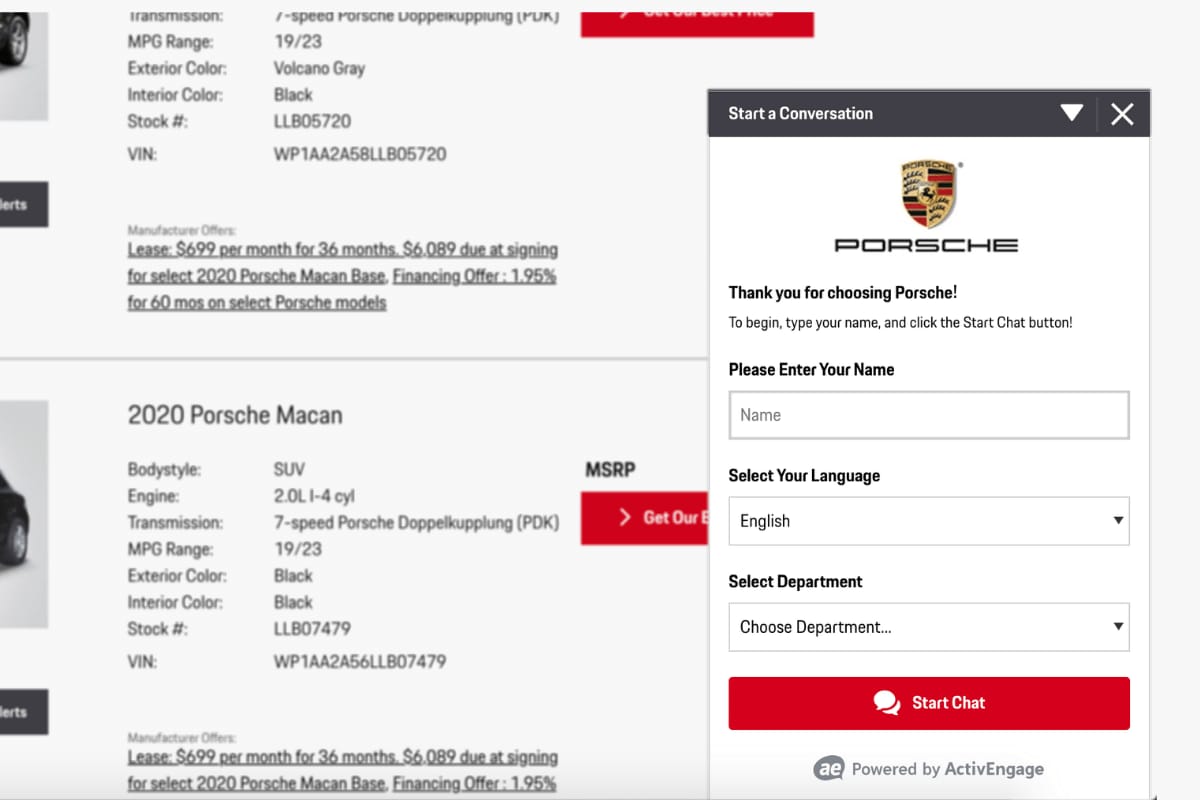Click the alerts button under the Volcano Gray Macan
This screenshot has height=800, width=1200.
click(x=23, y=204)
